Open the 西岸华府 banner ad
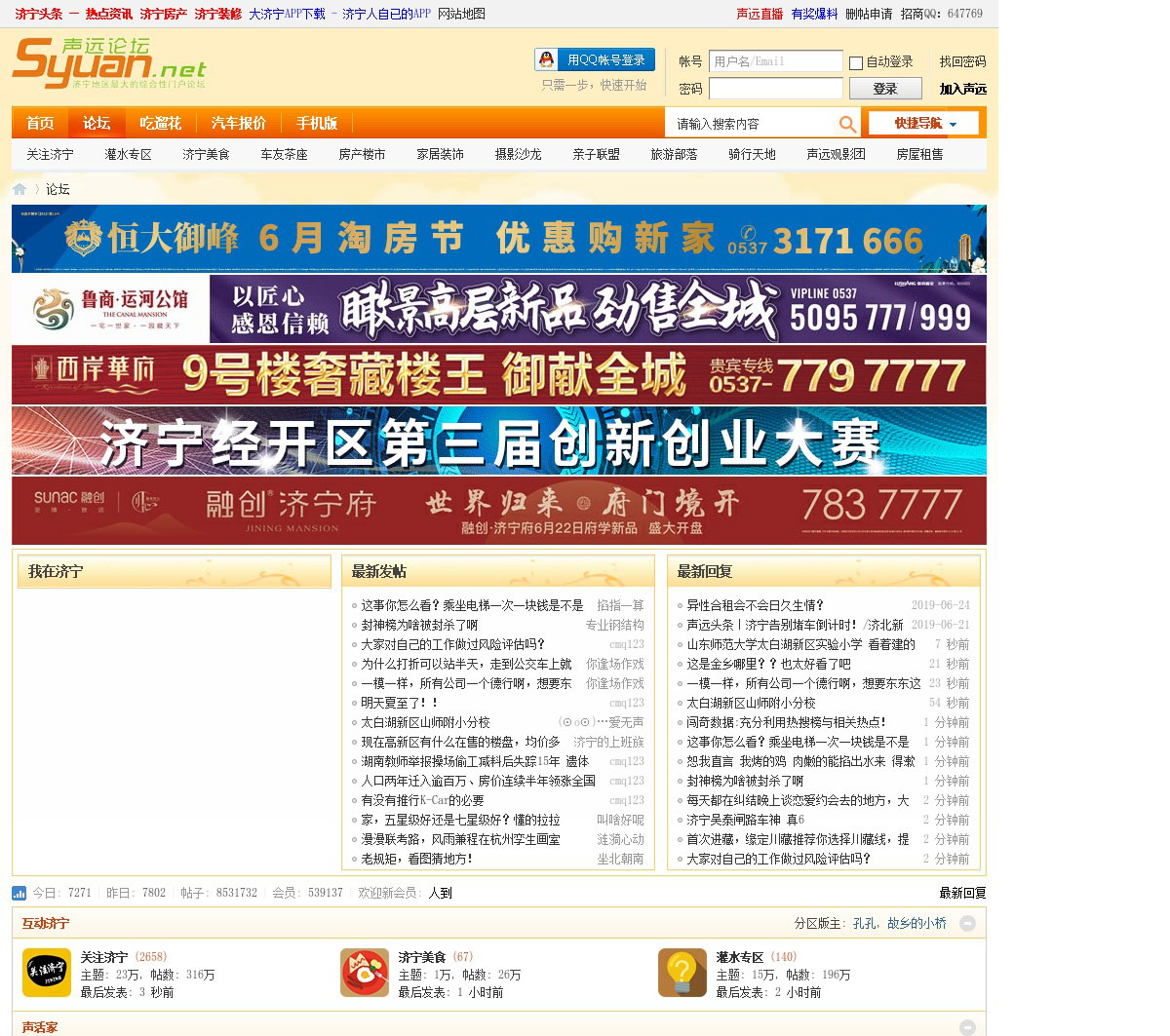This screenshot has width=1170, height=1036. (499, 375)
